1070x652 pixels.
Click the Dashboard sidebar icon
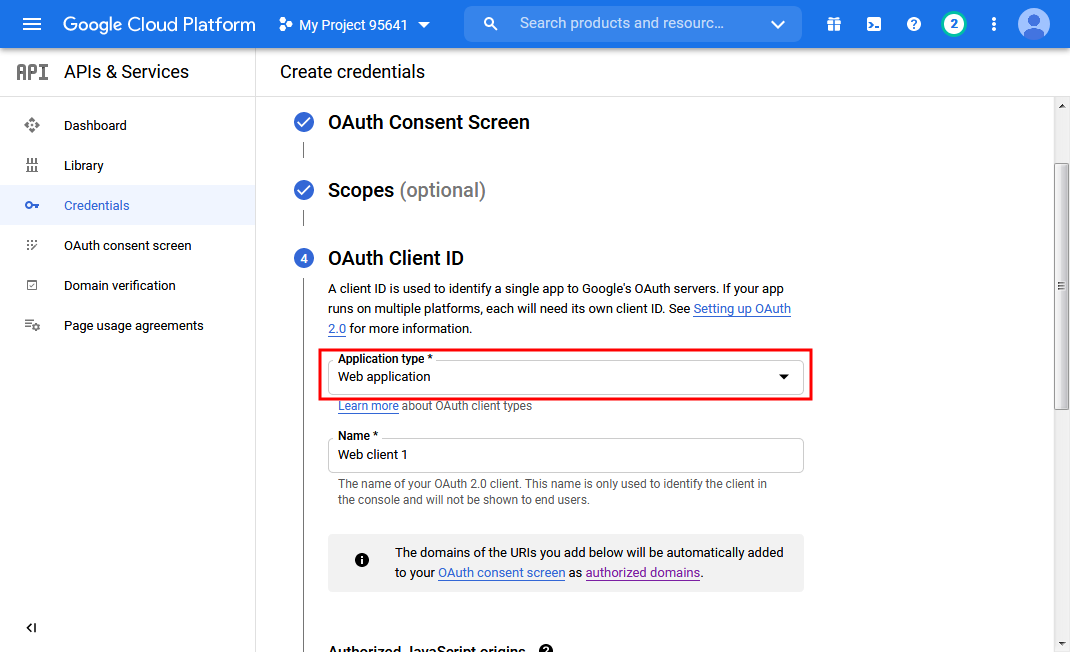pos(31,125)
